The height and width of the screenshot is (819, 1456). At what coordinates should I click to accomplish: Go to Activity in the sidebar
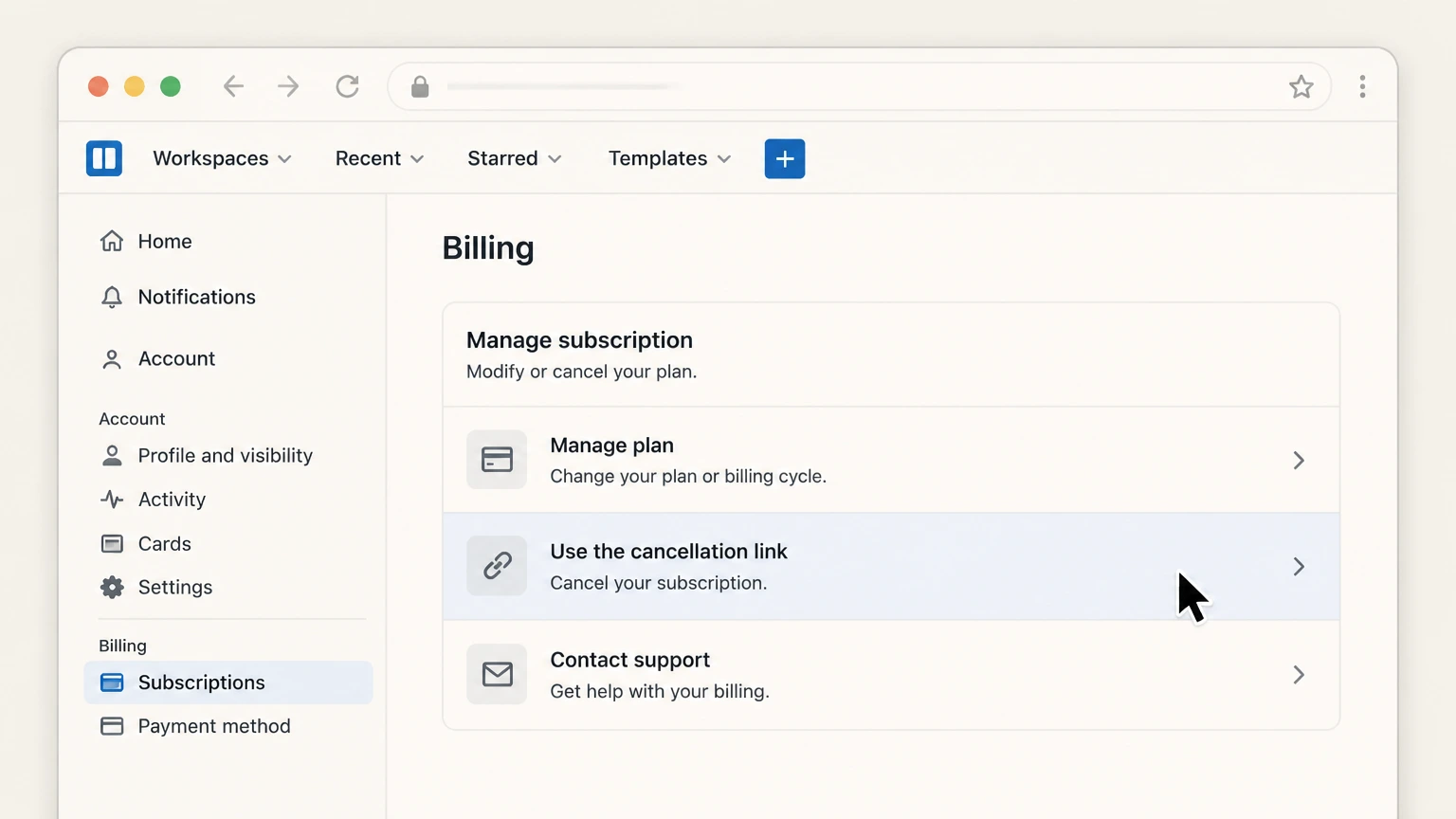tap(228, 500)
